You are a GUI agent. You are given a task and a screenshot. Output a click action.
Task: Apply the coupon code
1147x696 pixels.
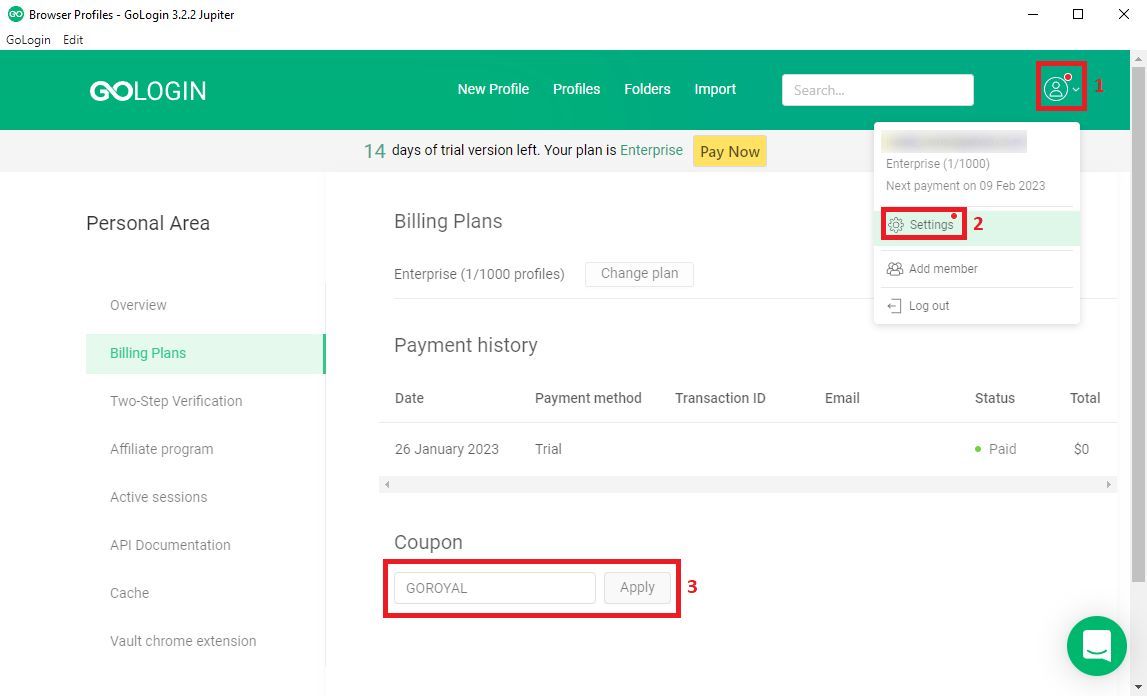point(637,588)
